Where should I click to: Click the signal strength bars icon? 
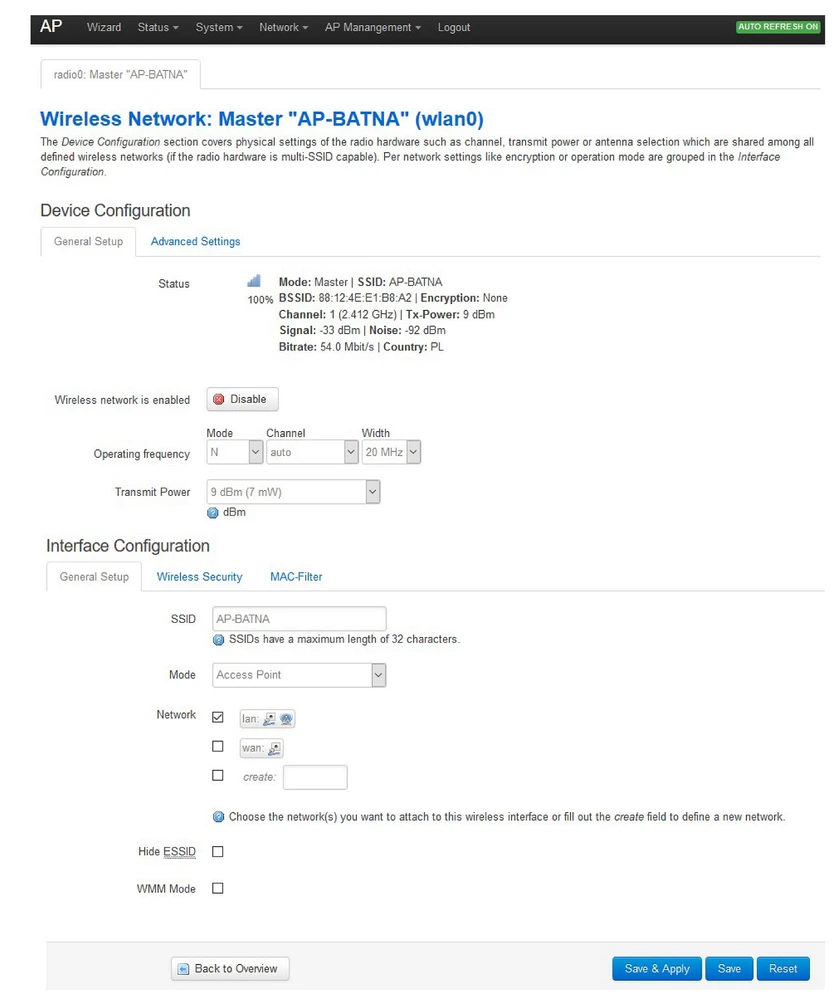click(254, 281)
